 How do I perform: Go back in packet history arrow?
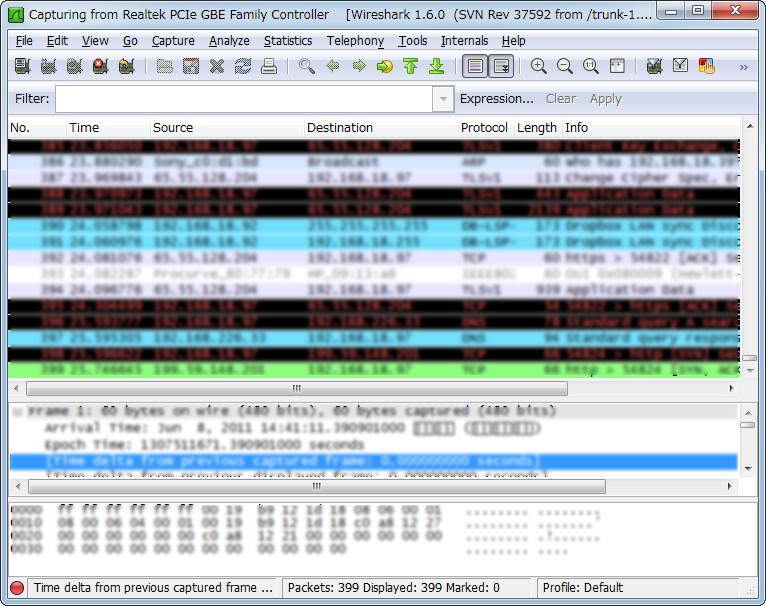333,66
